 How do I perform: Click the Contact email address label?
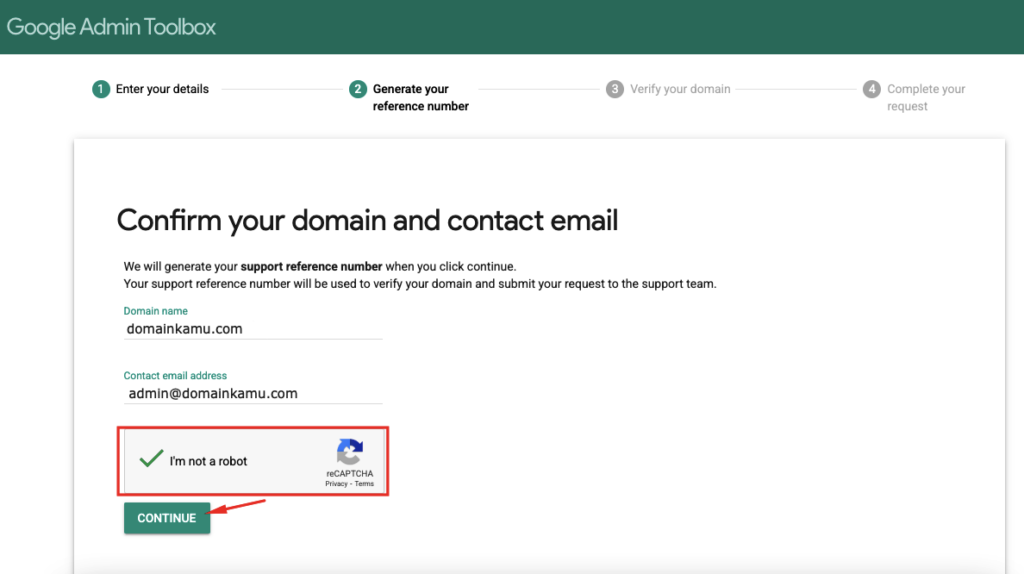point(175,375)
